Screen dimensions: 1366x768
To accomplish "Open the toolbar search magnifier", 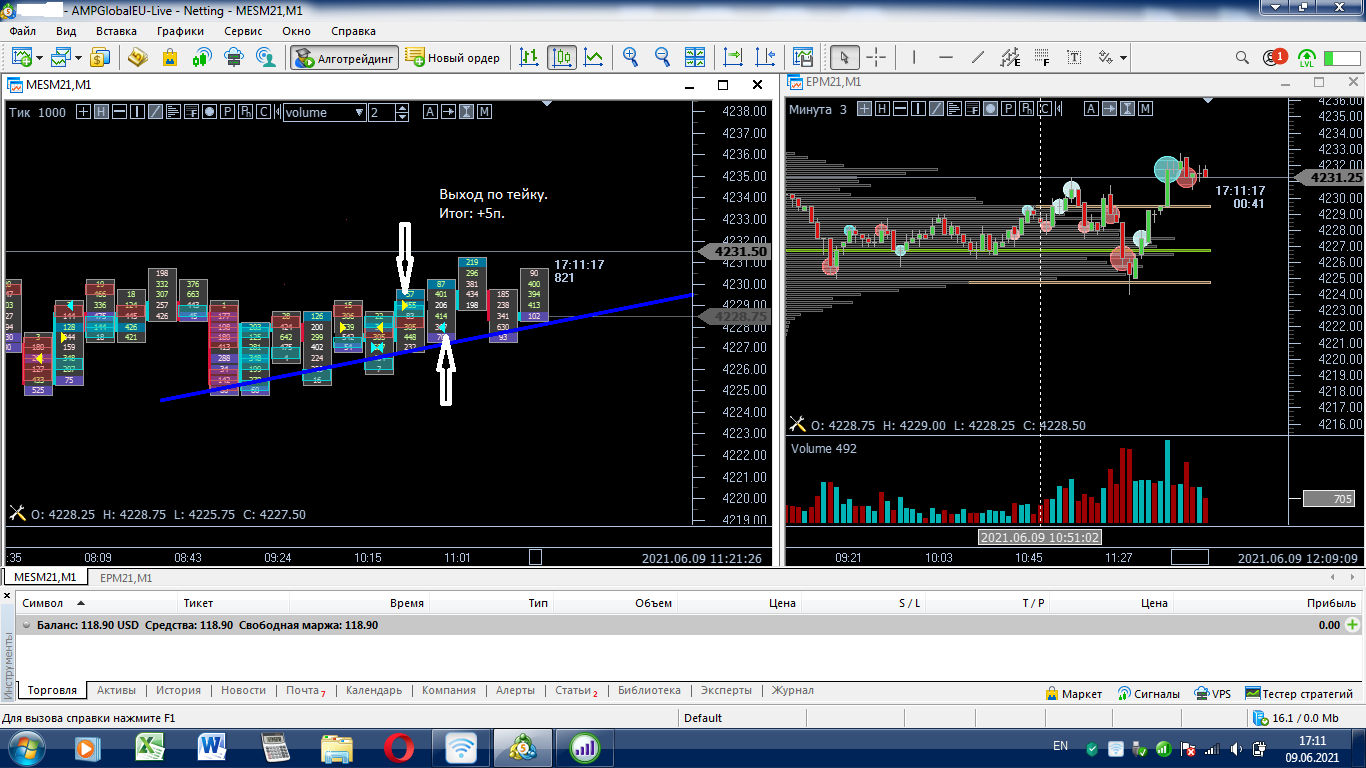I will click(1242, 57).
